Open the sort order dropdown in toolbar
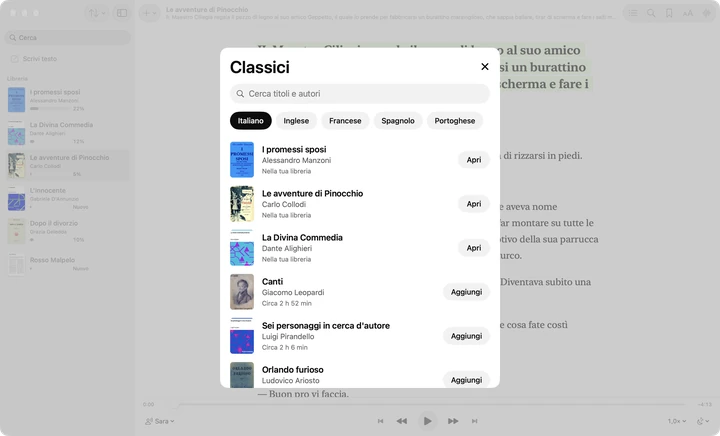 [97, 13]
